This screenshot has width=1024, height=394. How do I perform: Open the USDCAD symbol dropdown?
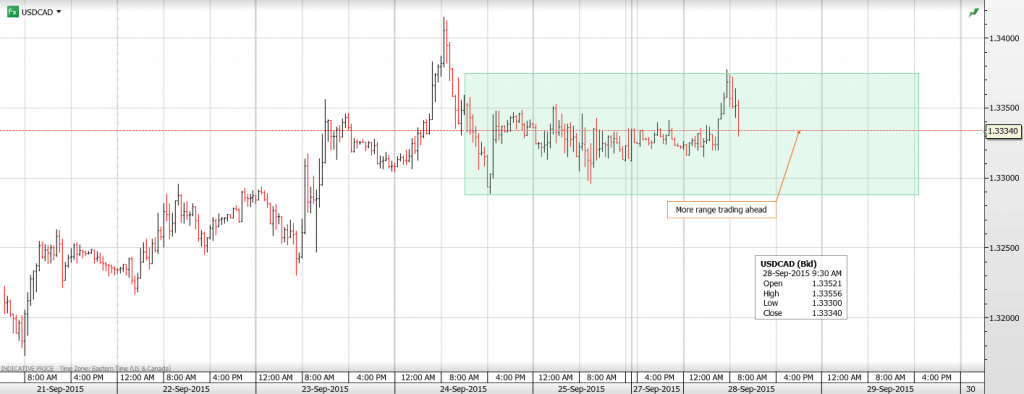point(59,12)
